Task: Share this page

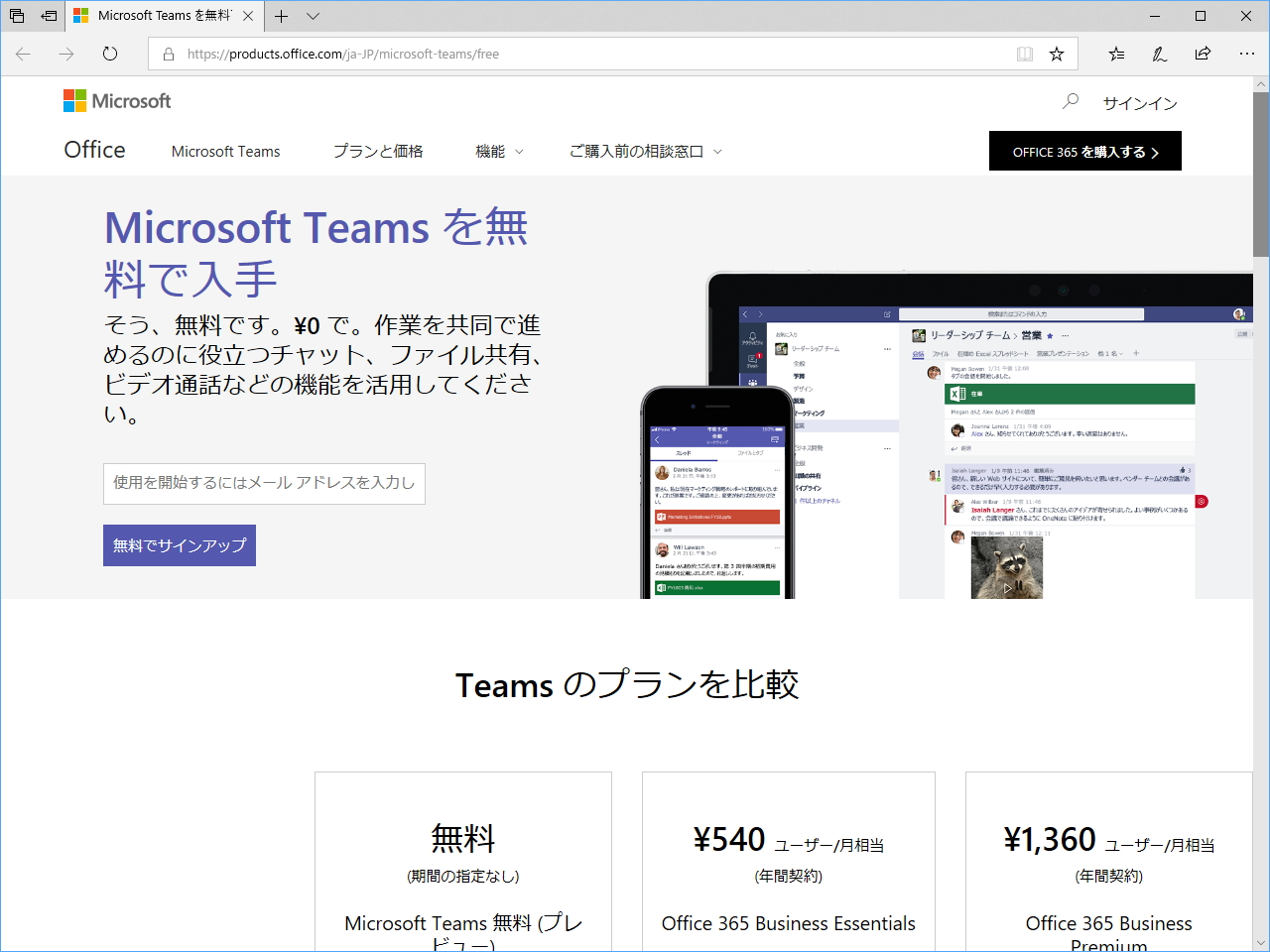Action: (x=1203, y=54)
